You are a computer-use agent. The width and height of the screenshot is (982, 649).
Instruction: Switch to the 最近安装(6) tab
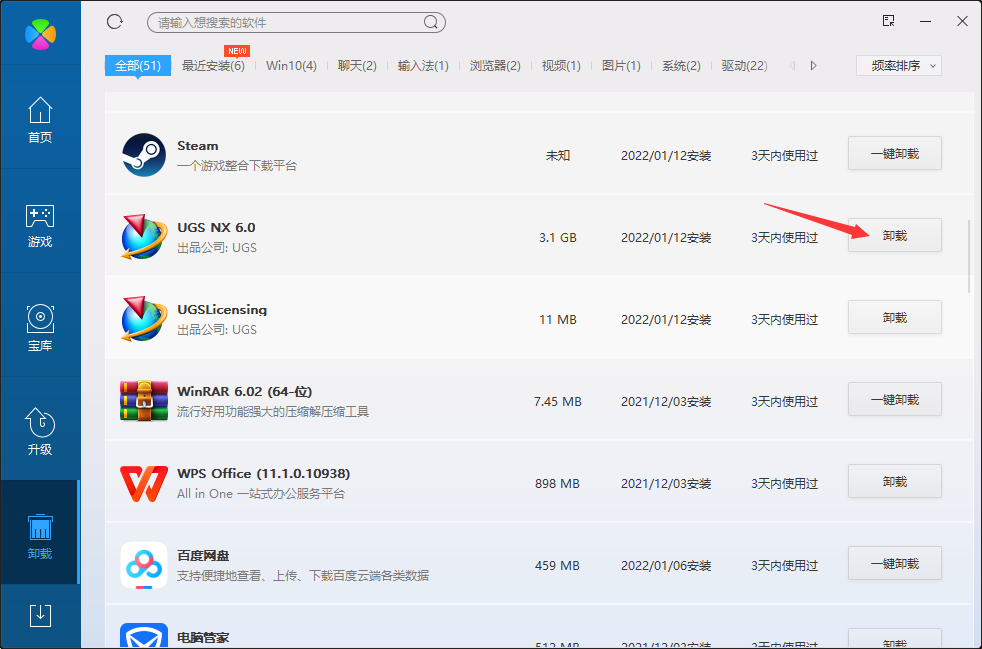[x=213, y=66]
